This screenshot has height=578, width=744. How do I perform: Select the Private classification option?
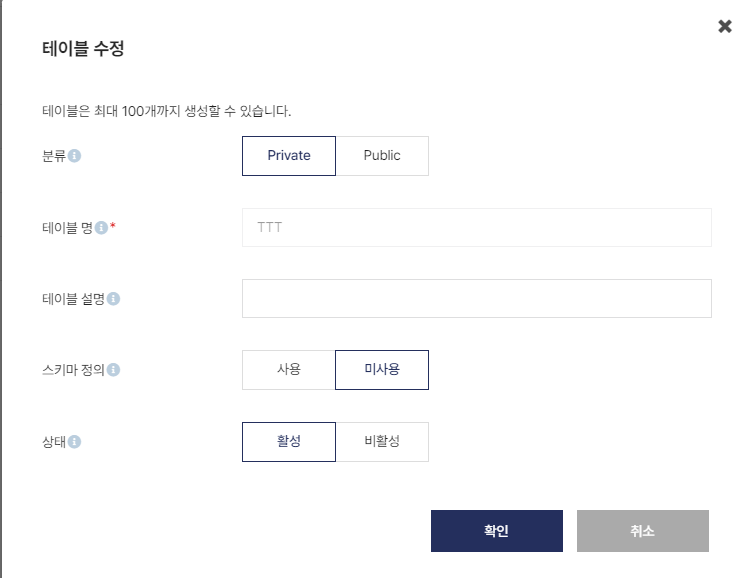click(x=288, y=156)
